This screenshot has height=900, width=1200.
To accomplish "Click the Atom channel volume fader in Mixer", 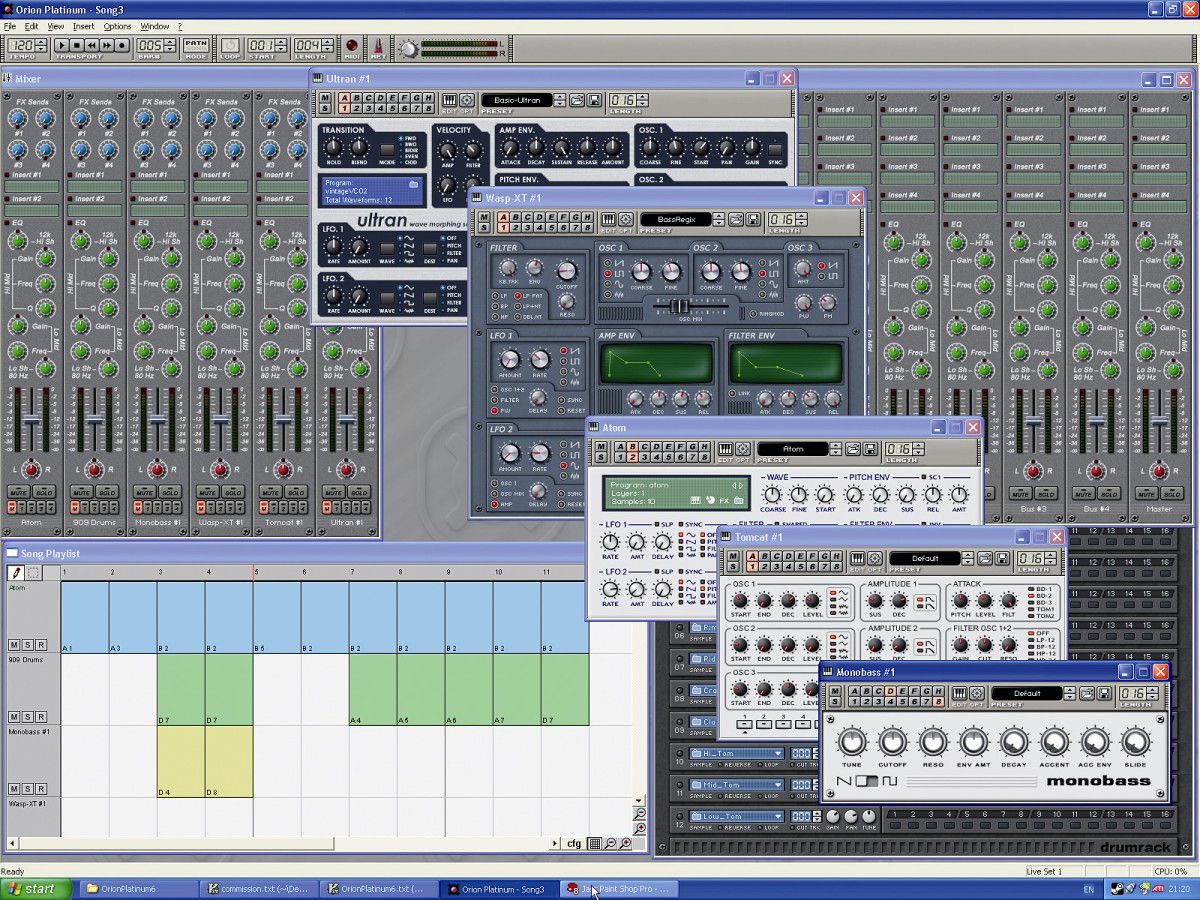I will click(31, 420).
